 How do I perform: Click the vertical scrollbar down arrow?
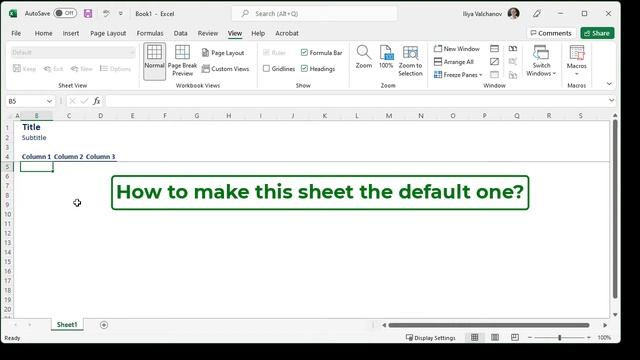pyautogui.click(x=615, y=315)
